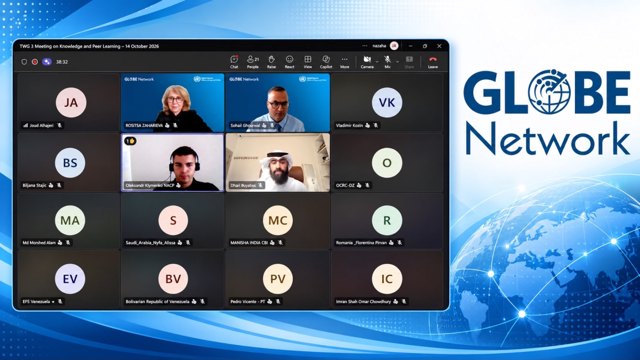Viewport: 640px width, 360px height.
Task: Select the Dhari video tile
Action: pos(278,162)
